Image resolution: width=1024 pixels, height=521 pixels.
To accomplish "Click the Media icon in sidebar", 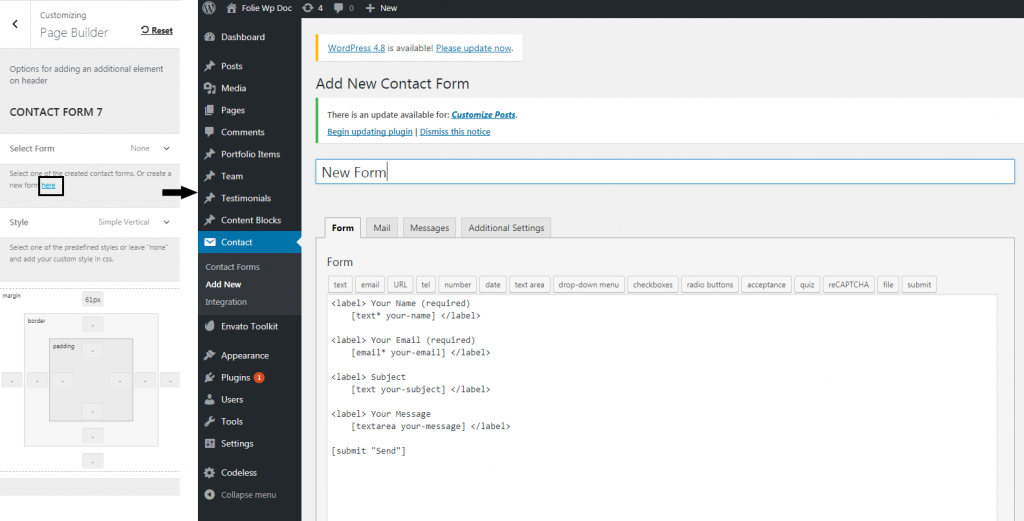I will (x=210, y=88).
